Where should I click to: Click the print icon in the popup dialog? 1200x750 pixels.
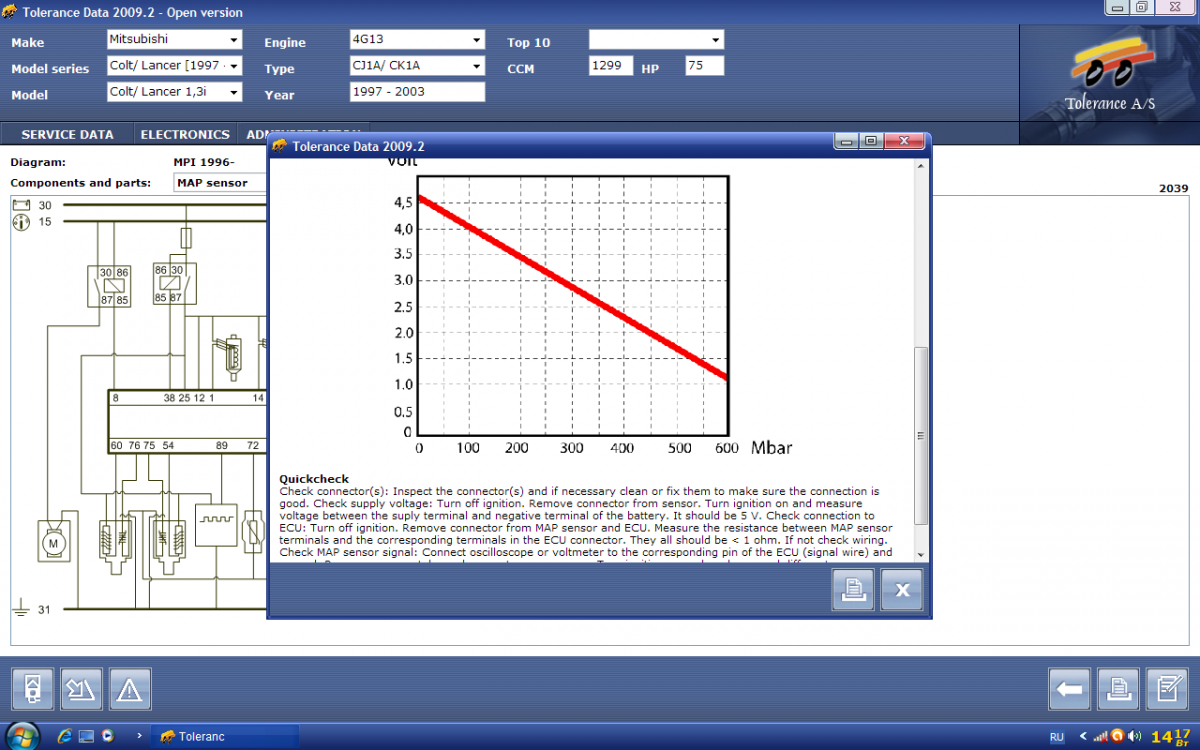[x=853, y=590]
